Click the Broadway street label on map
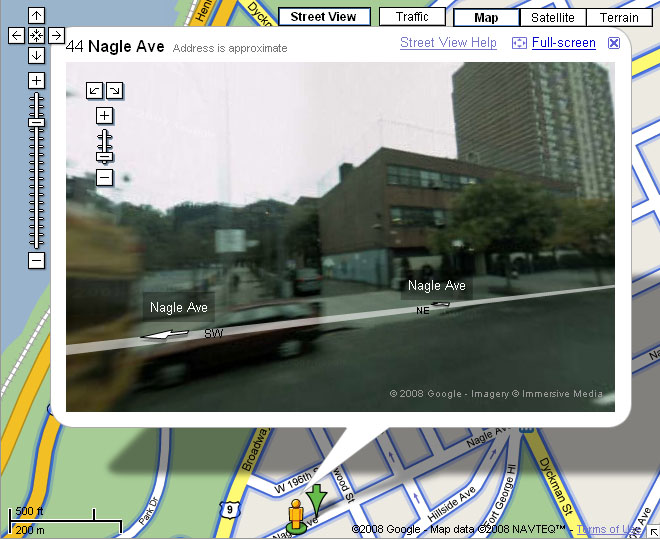Screen dimensions: 660x540 point(254,450)
